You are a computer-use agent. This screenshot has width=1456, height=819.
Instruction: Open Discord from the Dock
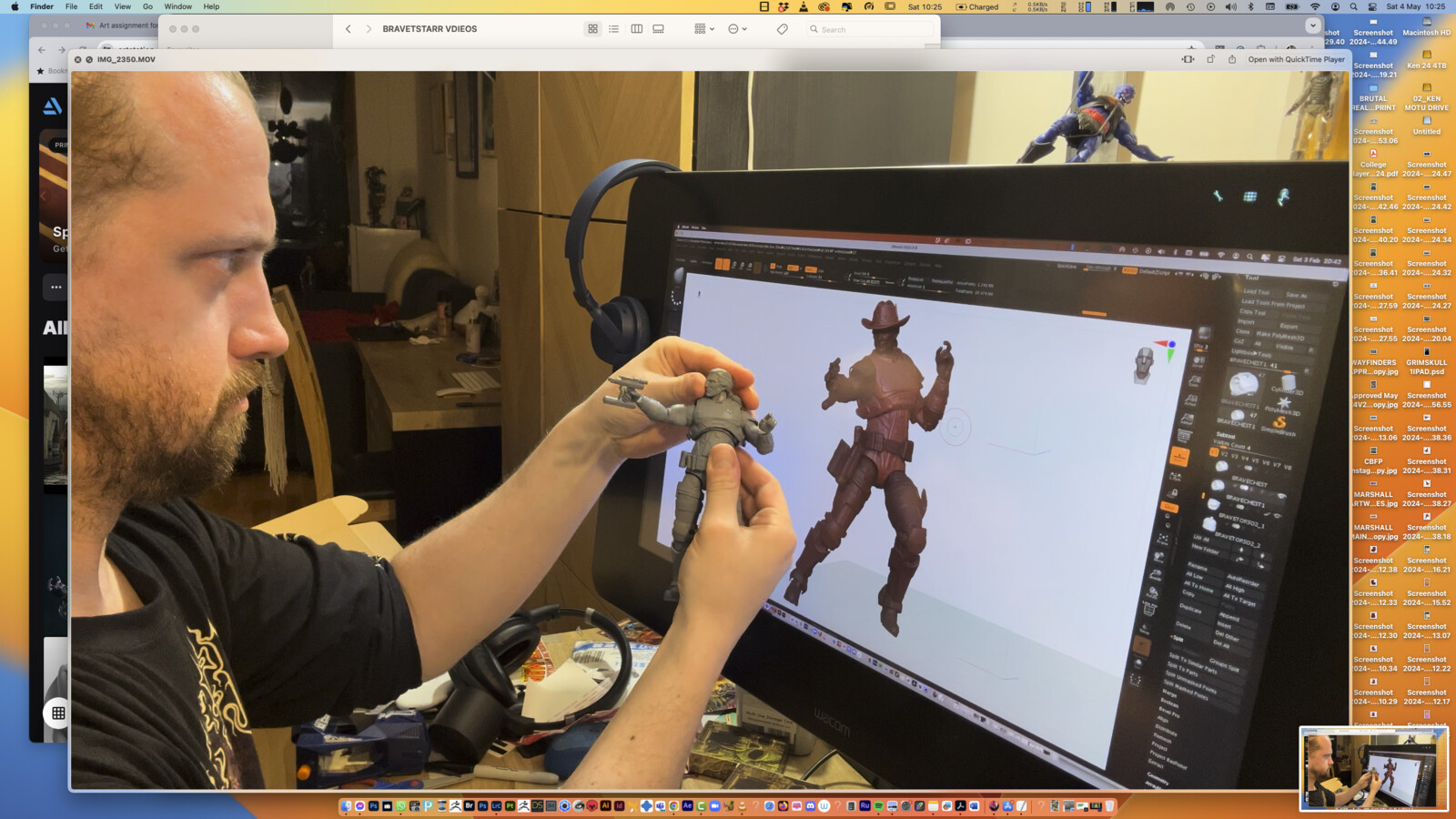(x=810, y=806)
